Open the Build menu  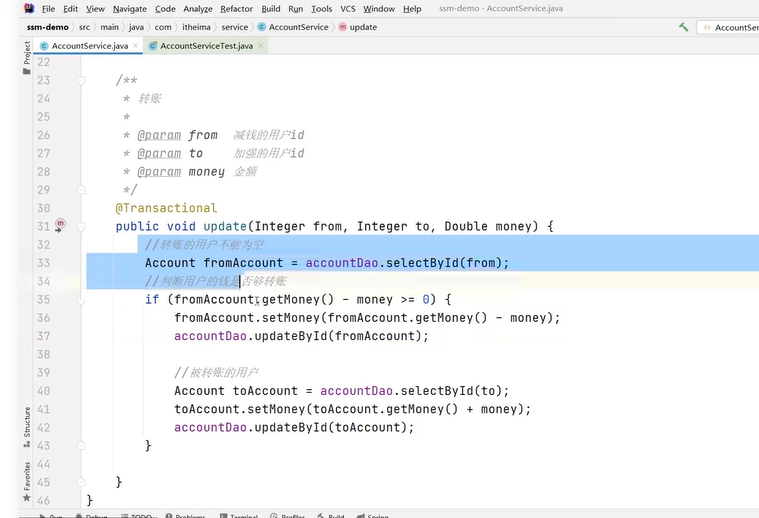(271, 9)
